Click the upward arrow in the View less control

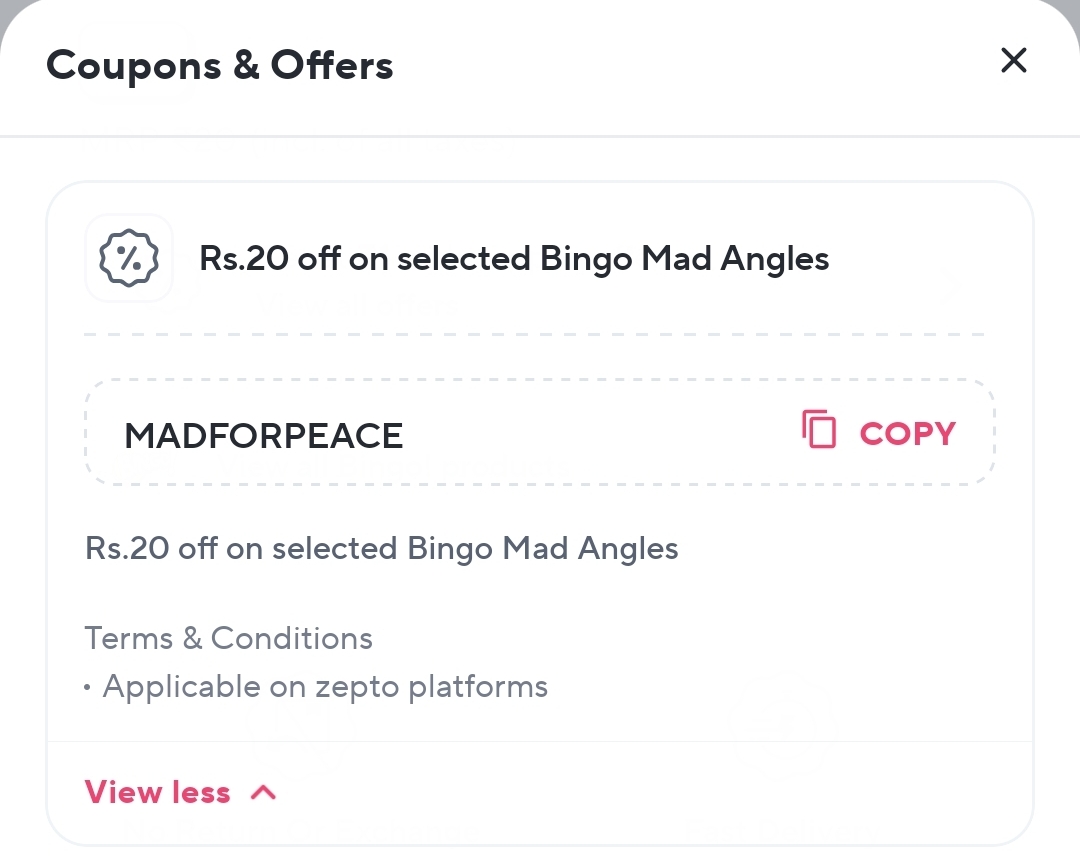click(x=263, y=791)
